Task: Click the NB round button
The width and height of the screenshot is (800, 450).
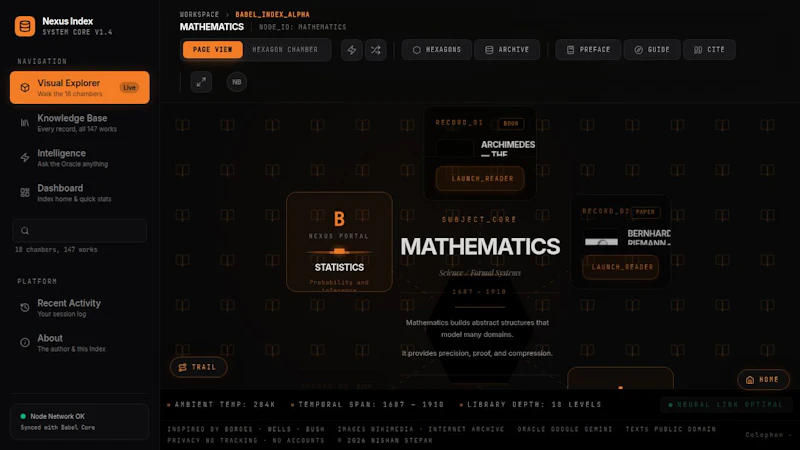Action: [237, 82]
